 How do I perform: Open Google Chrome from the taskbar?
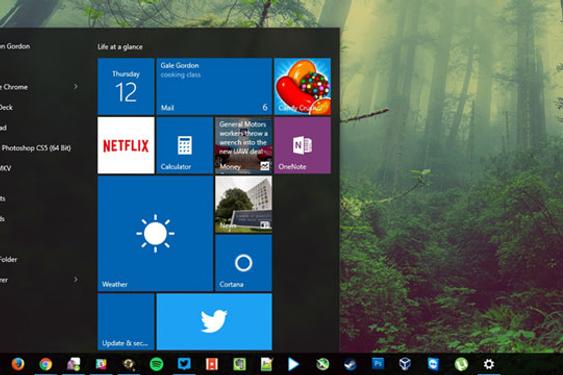point(46,364)
